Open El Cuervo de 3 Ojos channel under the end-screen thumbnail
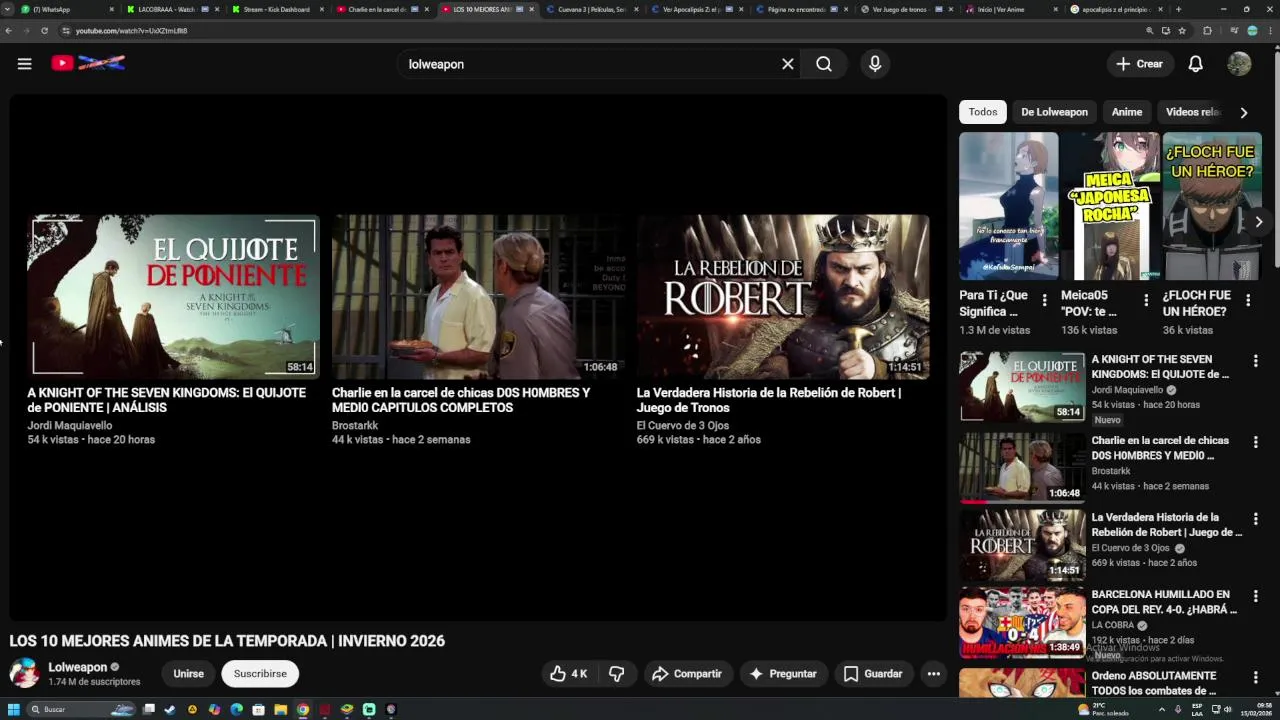This screenshot has width=1280, height=720. [x=683, y=425]
